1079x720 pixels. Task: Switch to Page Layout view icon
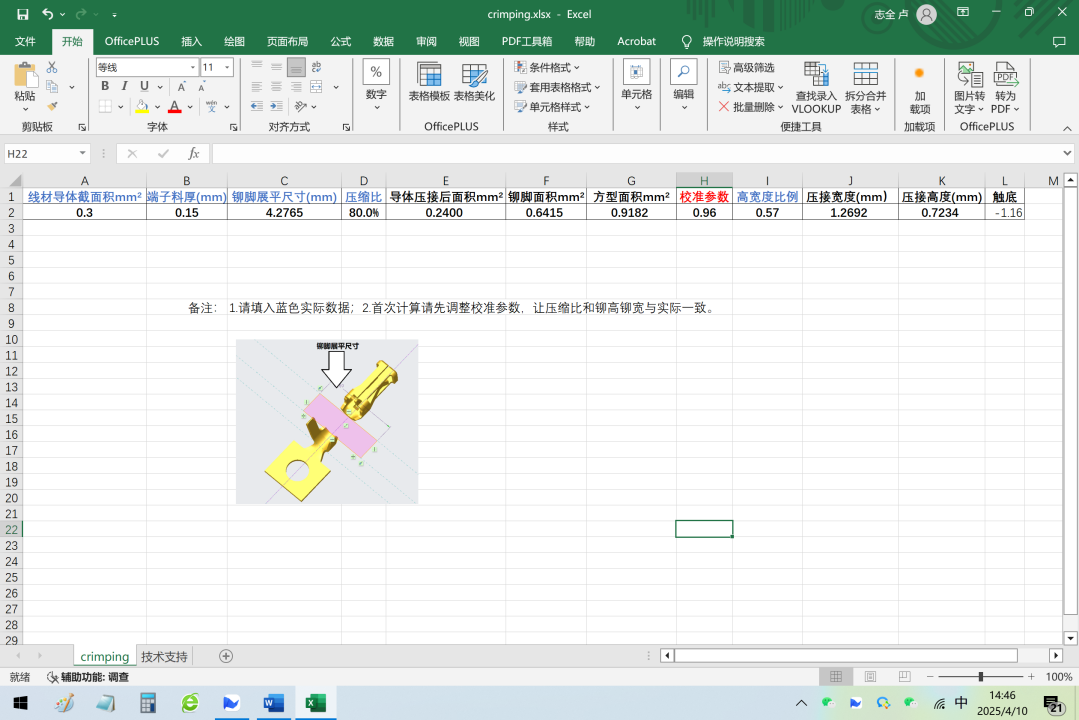pyautogui.click(x=870, y=677)
